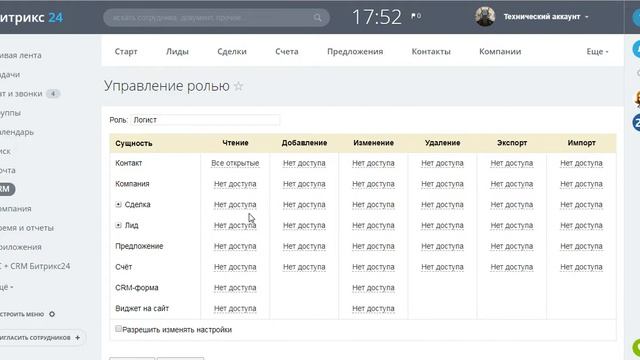
Task: Open time and reports sidebar item
Action: [27, 228]
